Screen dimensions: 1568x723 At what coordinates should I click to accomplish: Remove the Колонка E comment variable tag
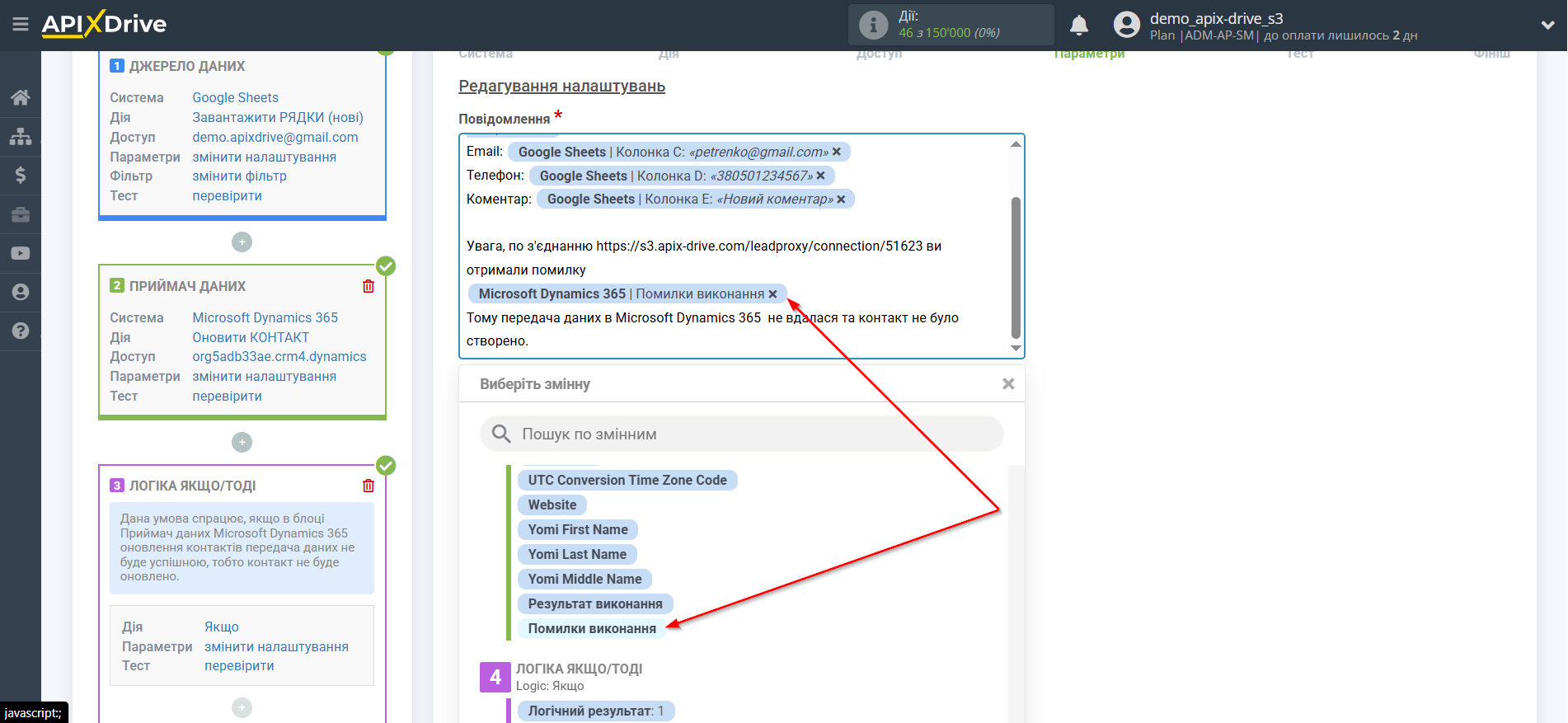click(841, 200)
